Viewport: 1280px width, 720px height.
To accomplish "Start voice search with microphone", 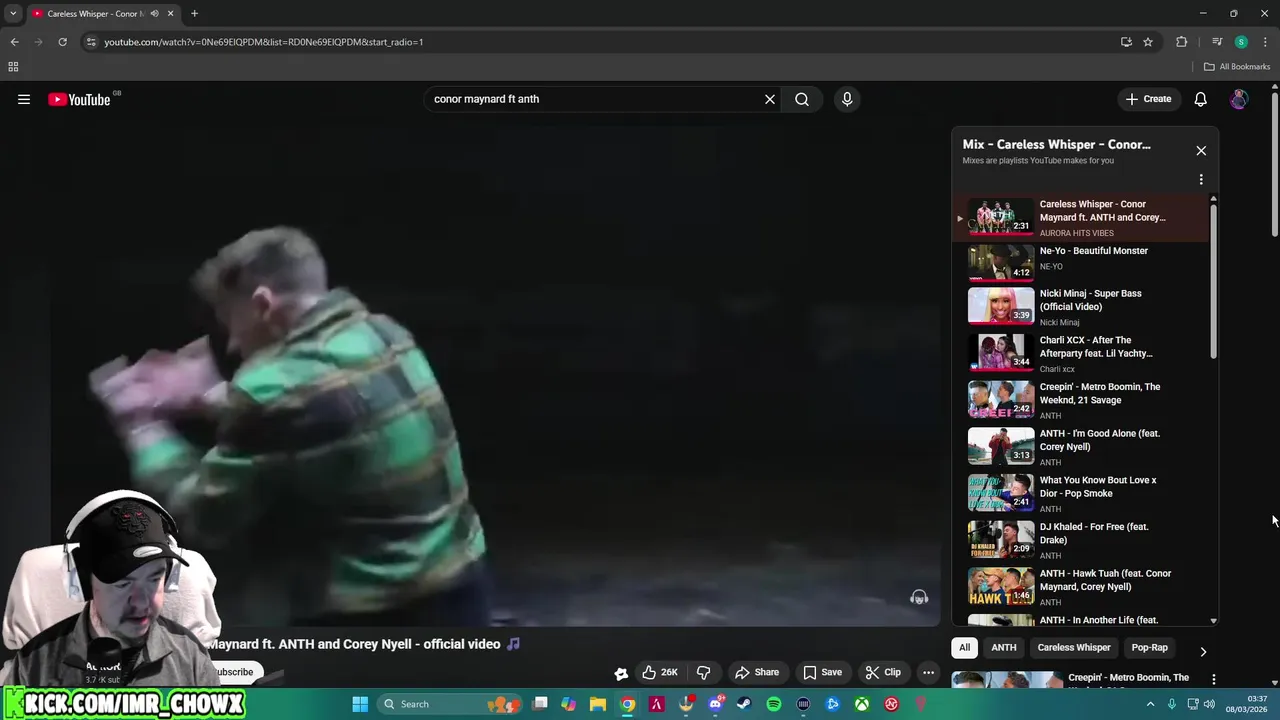I will coord(847,99).
